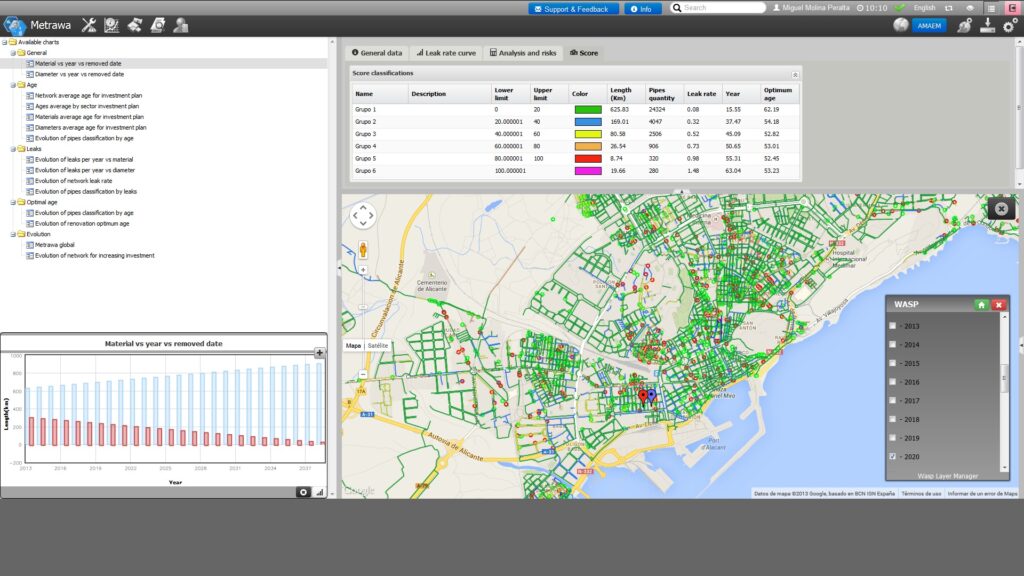Click the AMAEM button
1024x576 pixels.
click(929, 25)
